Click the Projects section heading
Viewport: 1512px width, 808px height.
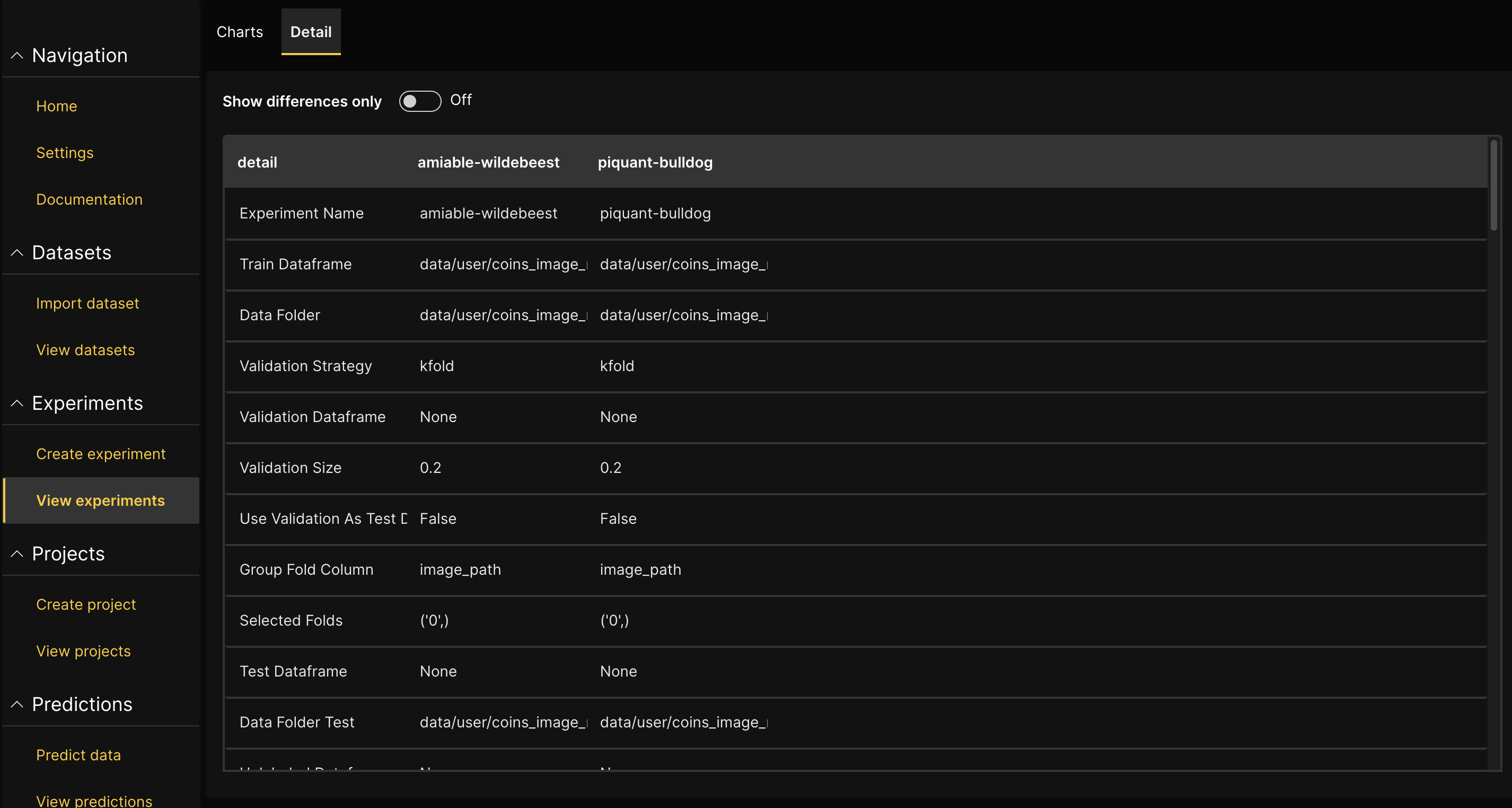pos(68,554)
